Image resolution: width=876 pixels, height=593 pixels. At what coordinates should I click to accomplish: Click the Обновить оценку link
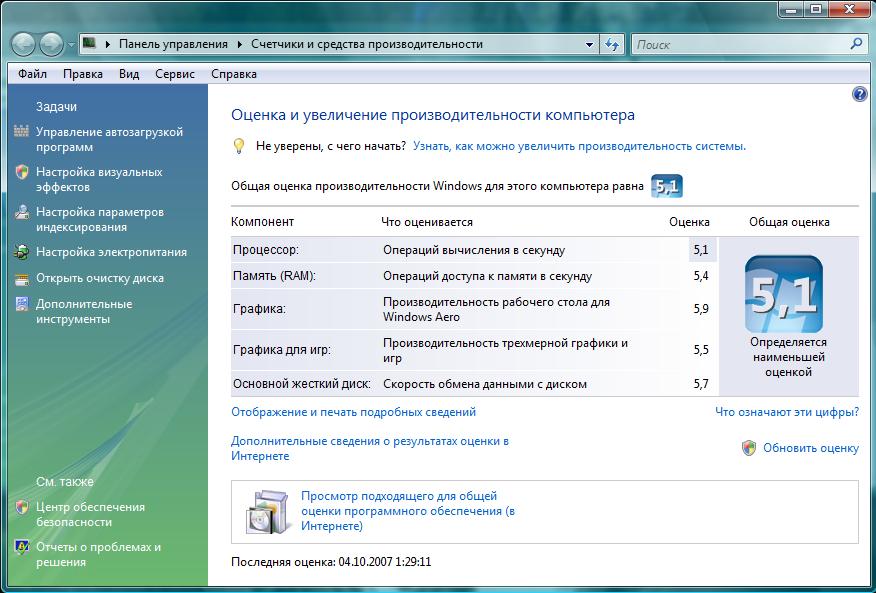(810, 448)
